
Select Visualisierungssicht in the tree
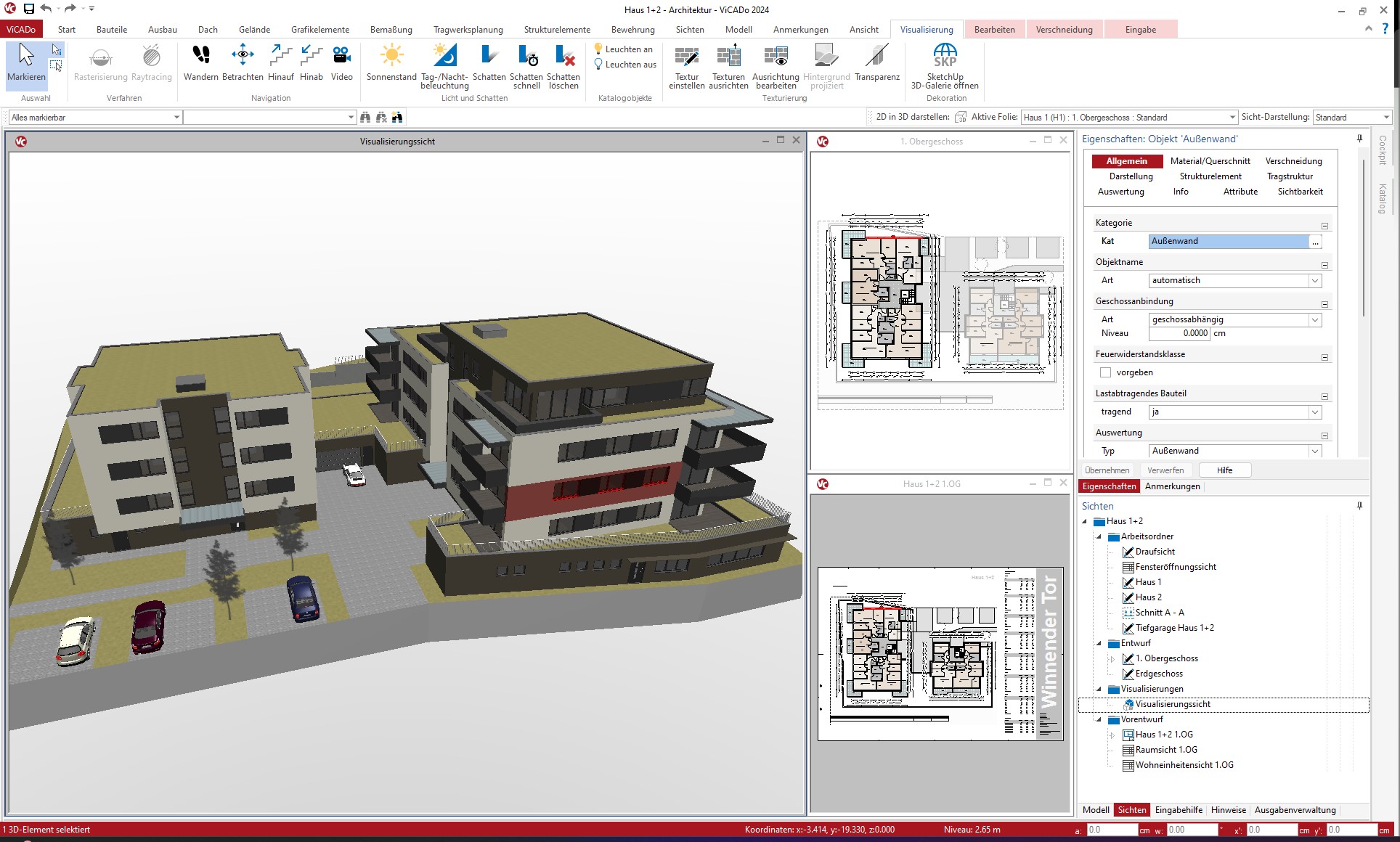(1173, 704)
